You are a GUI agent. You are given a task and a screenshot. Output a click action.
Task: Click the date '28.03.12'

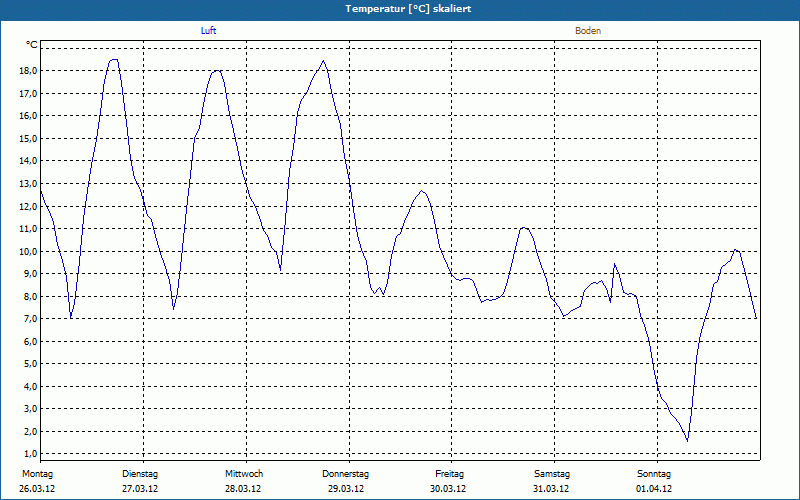point(243,489)
